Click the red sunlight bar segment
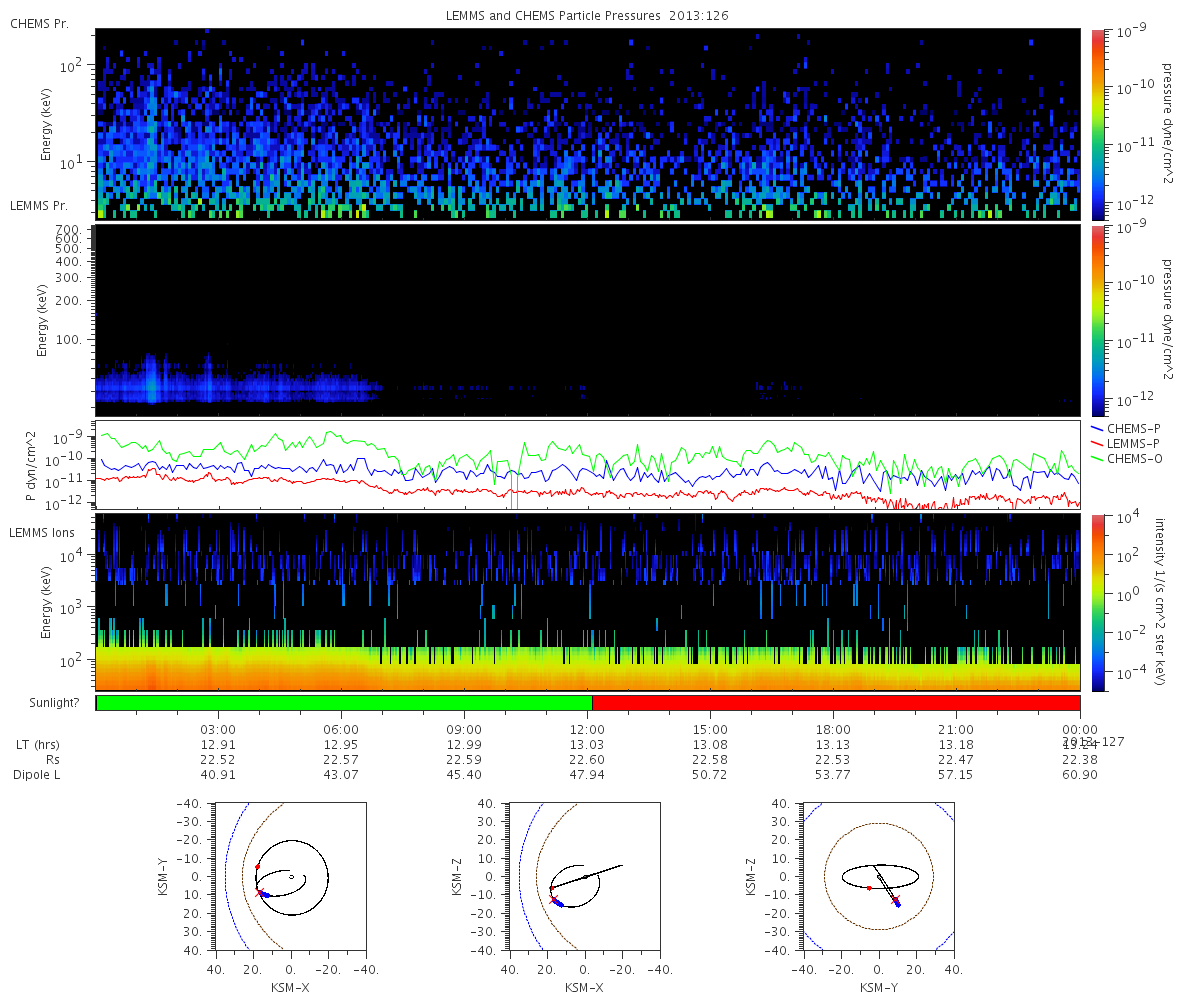Viewport: 1200px width, 1000px height. 836,703
